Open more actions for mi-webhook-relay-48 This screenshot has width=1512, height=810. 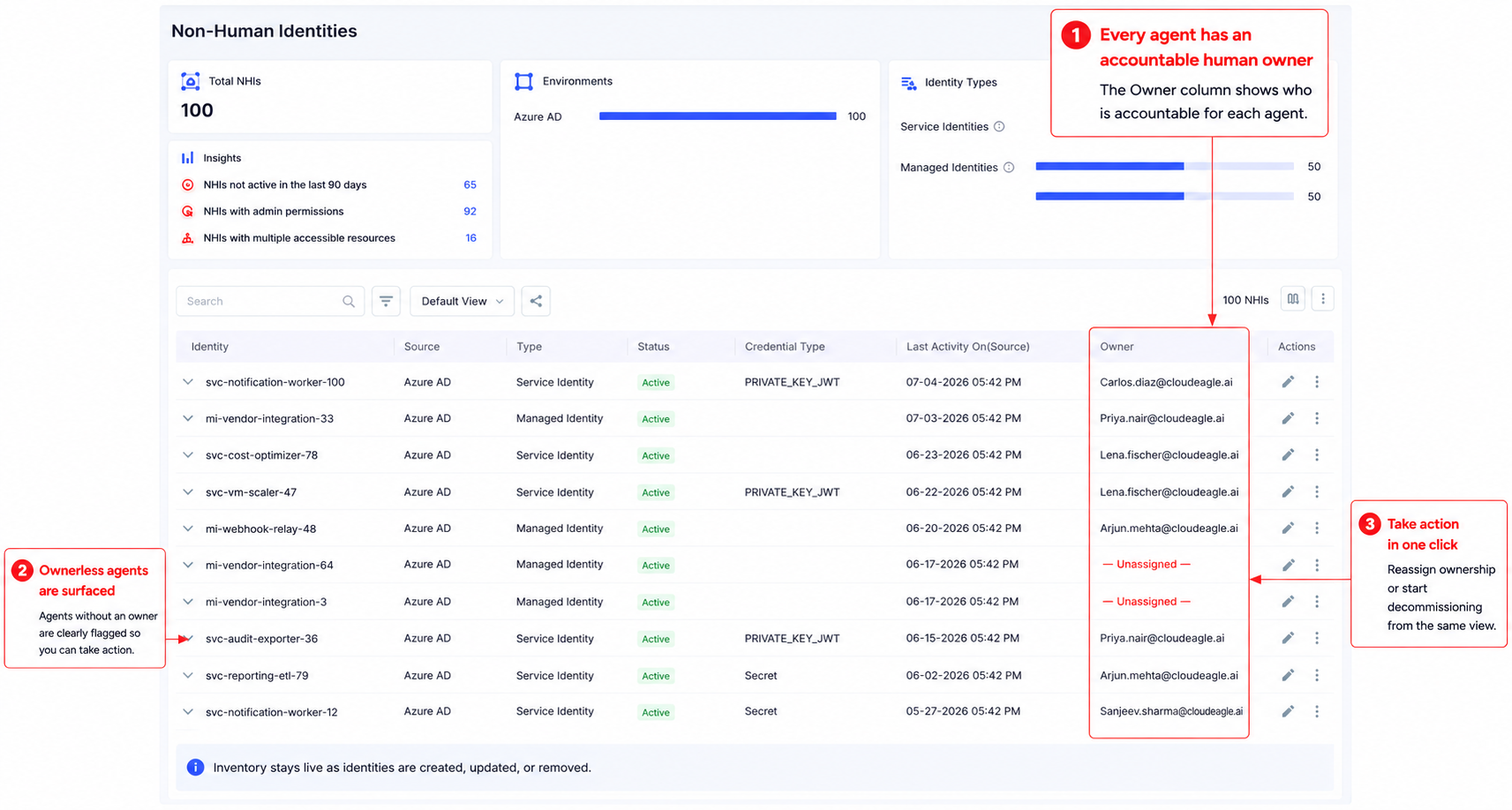click(1317, 529)
